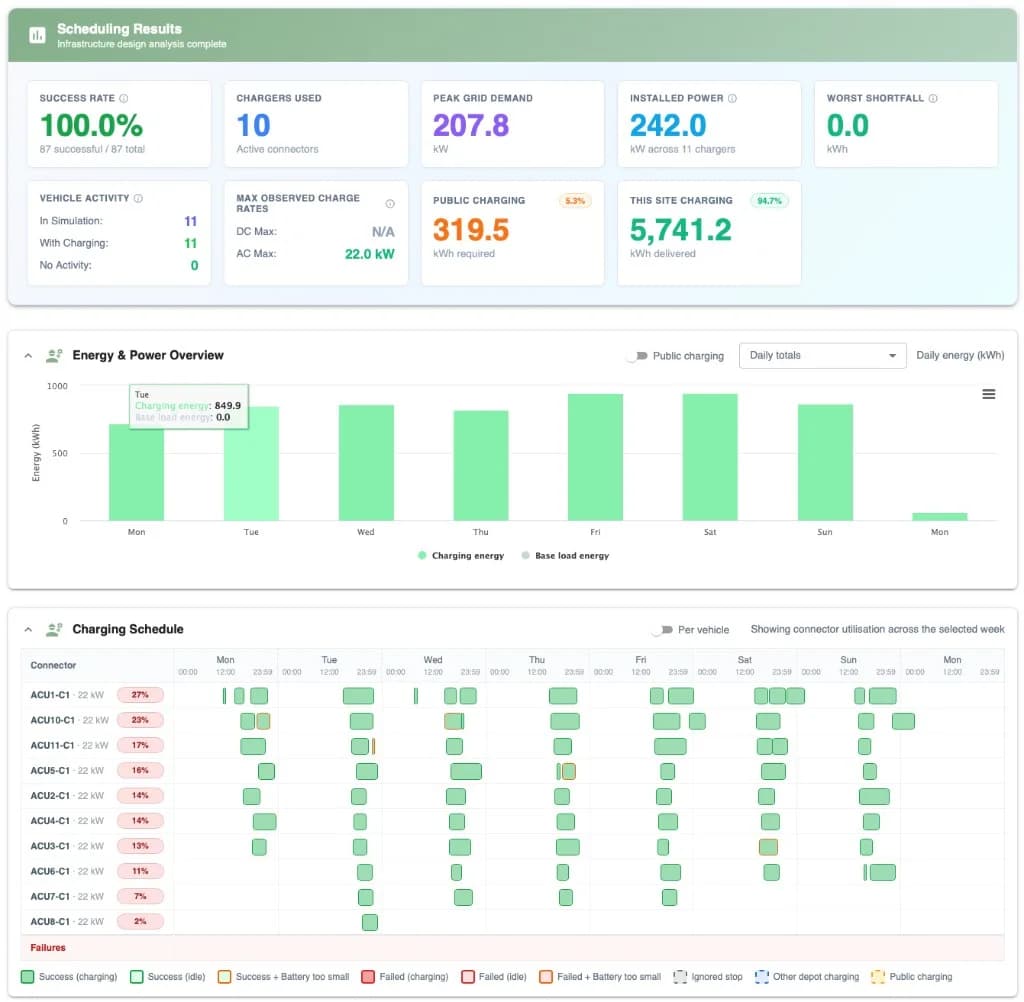This screenshot has height=1002, width=1024.
Task: Click the Success + Battery too small swatch
Action: [x=224, y=977]
